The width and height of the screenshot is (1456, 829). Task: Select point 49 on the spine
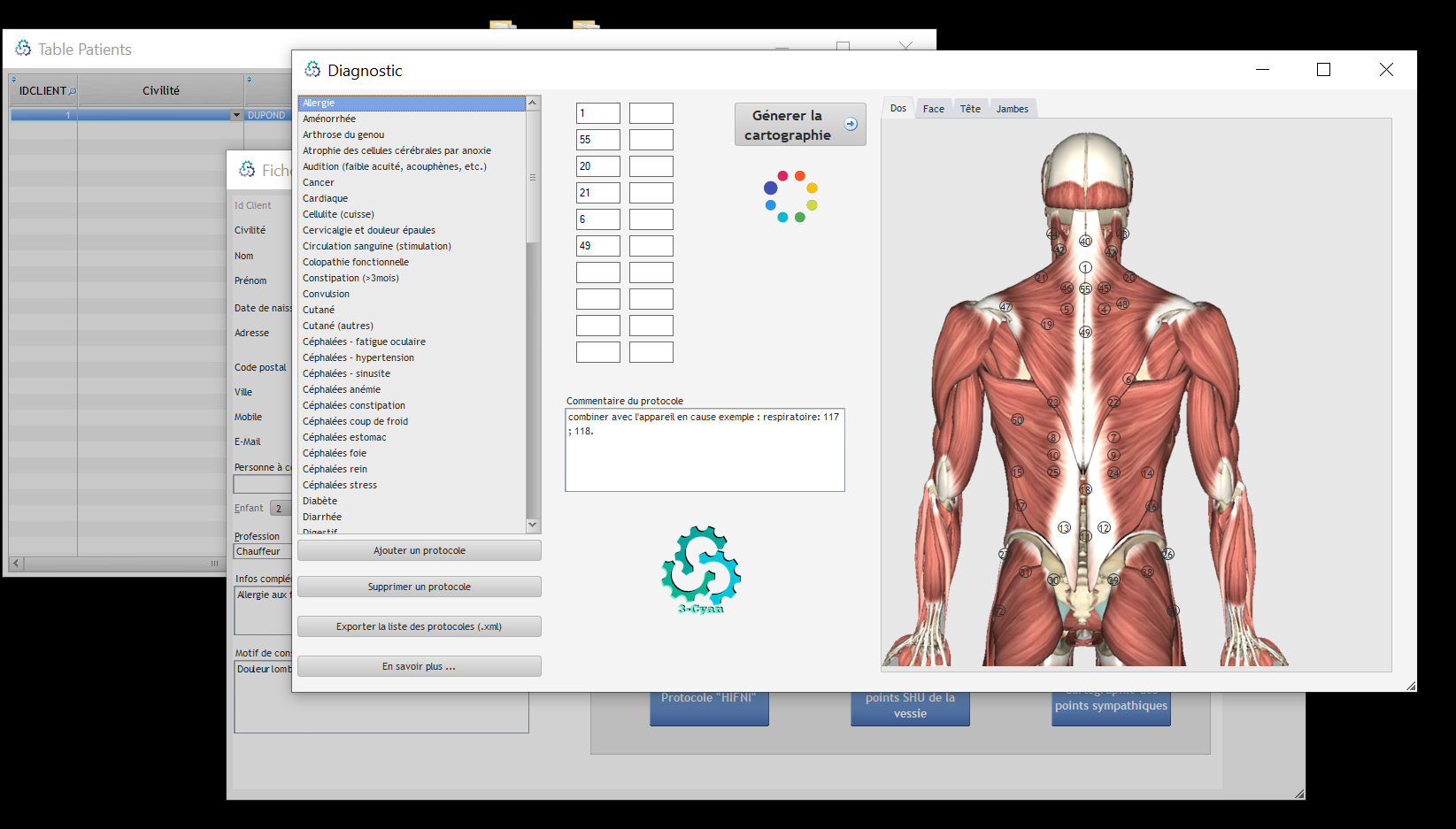tap(1085, 333)
